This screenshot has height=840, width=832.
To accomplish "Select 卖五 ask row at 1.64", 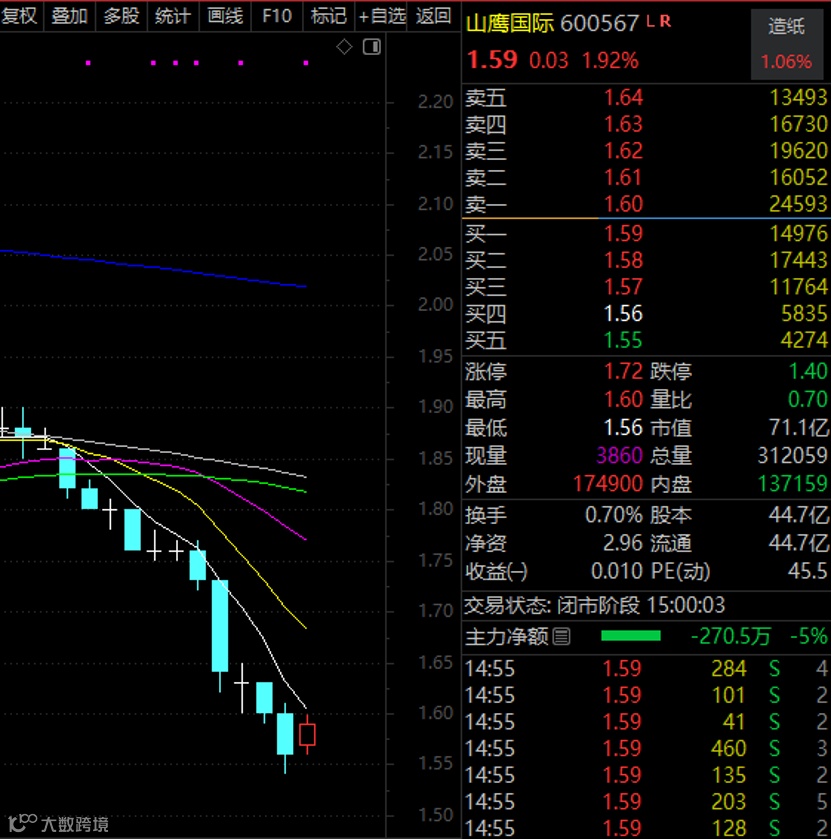I will click(646, 98).
